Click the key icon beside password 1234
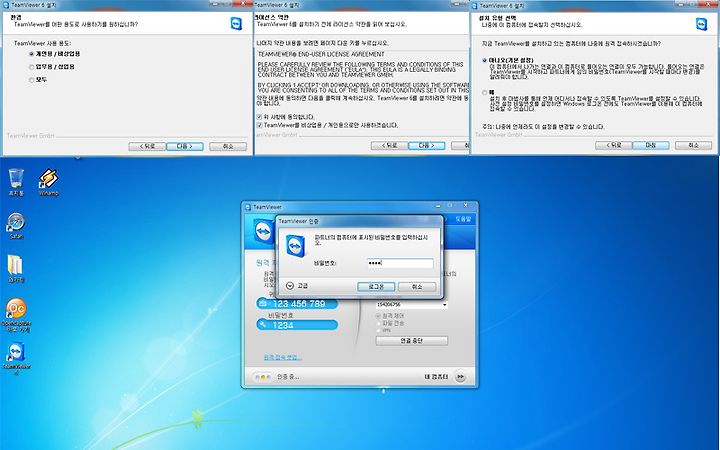Image resolution: width=720 pixels, height=450 pixels. click(x=263, y=325)
